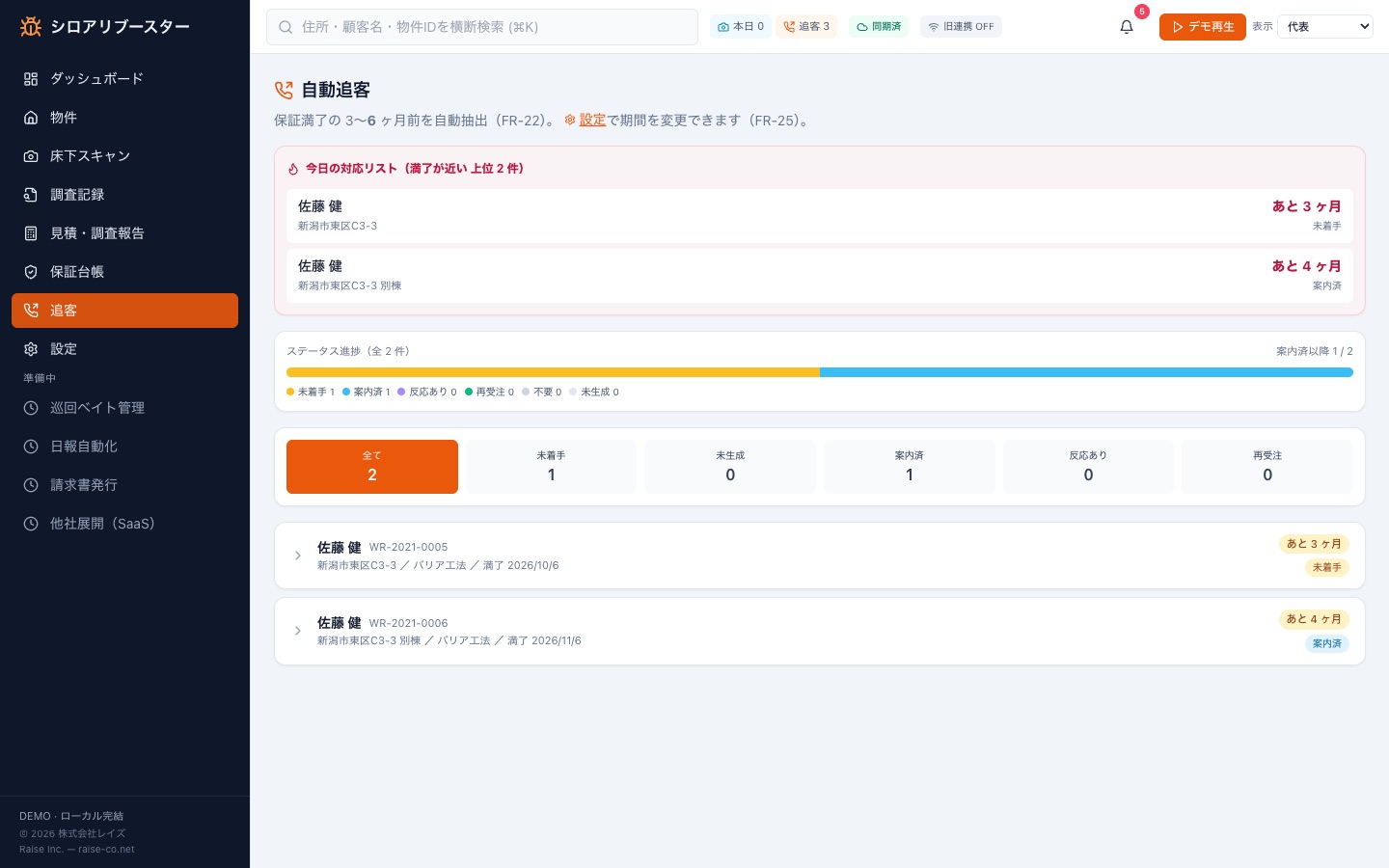Click the search magnifier icon
The height and width of the screenshot is (868, 1389).
(x=286, y=27)
